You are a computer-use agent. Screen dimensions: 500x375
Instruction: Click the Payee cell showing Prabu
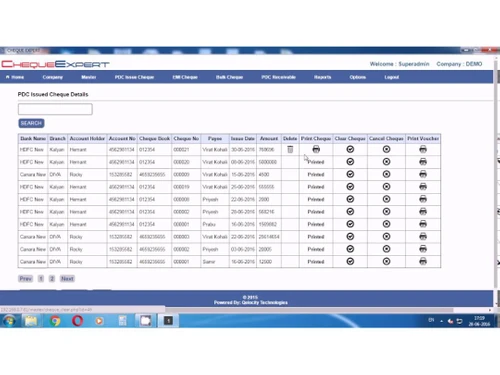coord(215,224)
